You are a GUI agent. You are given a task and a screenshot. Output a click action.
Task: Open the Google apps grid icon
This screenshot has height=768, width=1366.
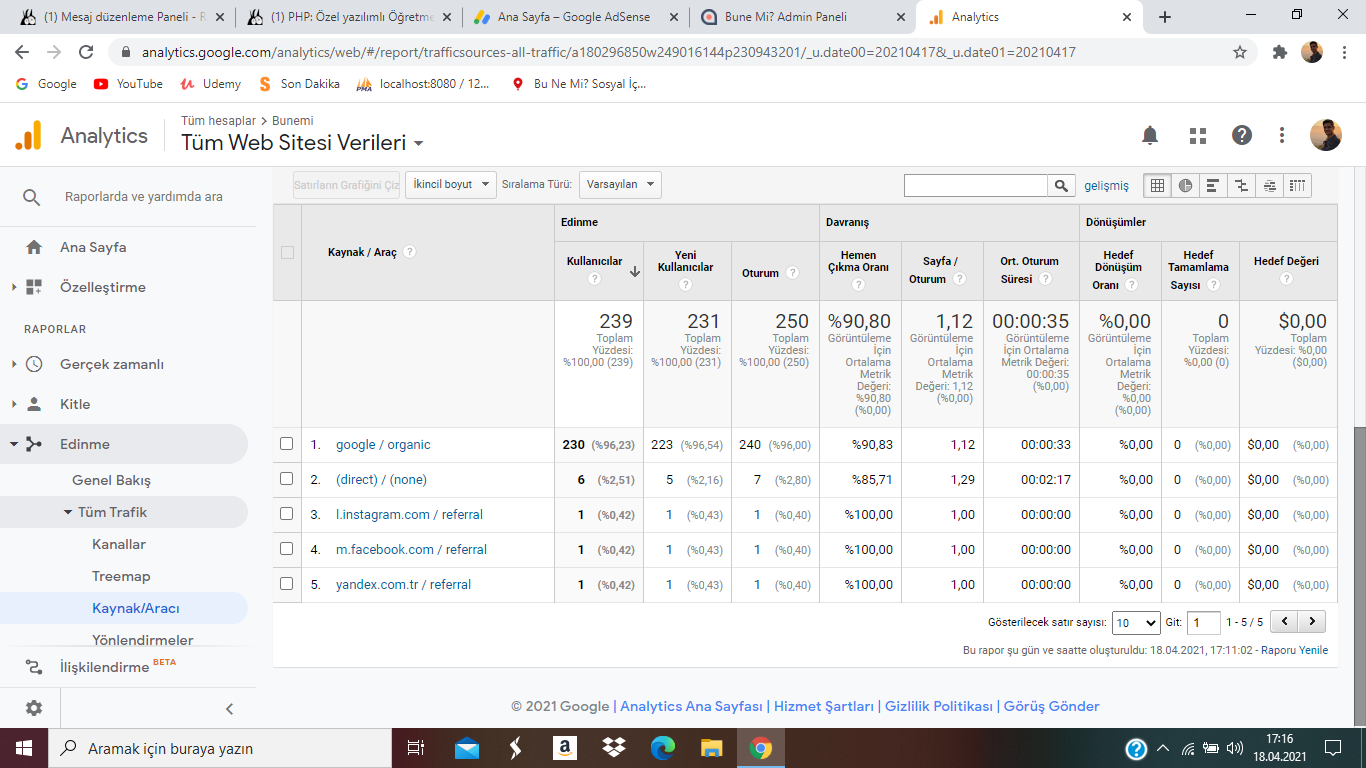coord(1197,135)
